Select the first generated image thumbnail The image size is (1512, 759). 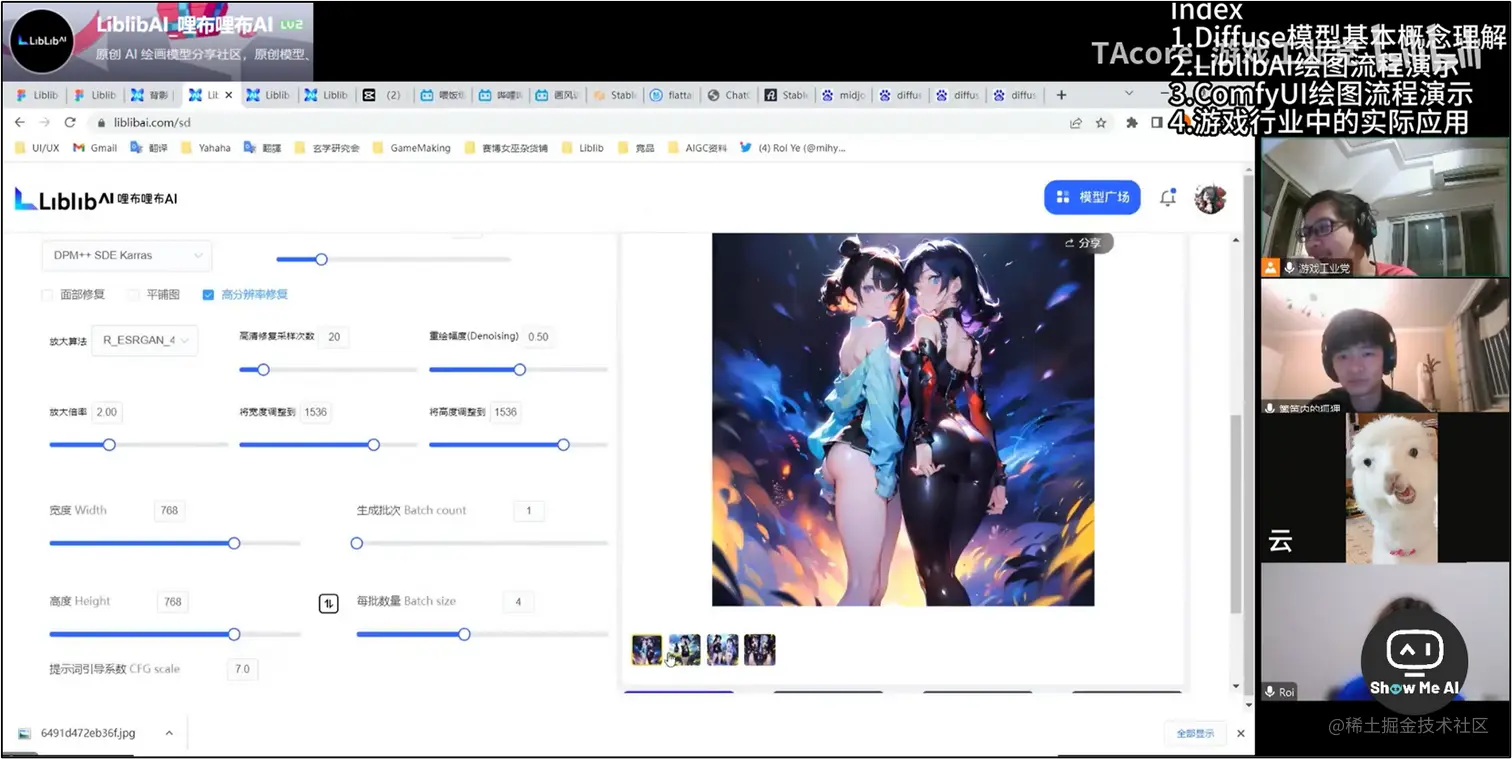pyautogui.click(x=647, y=650)
